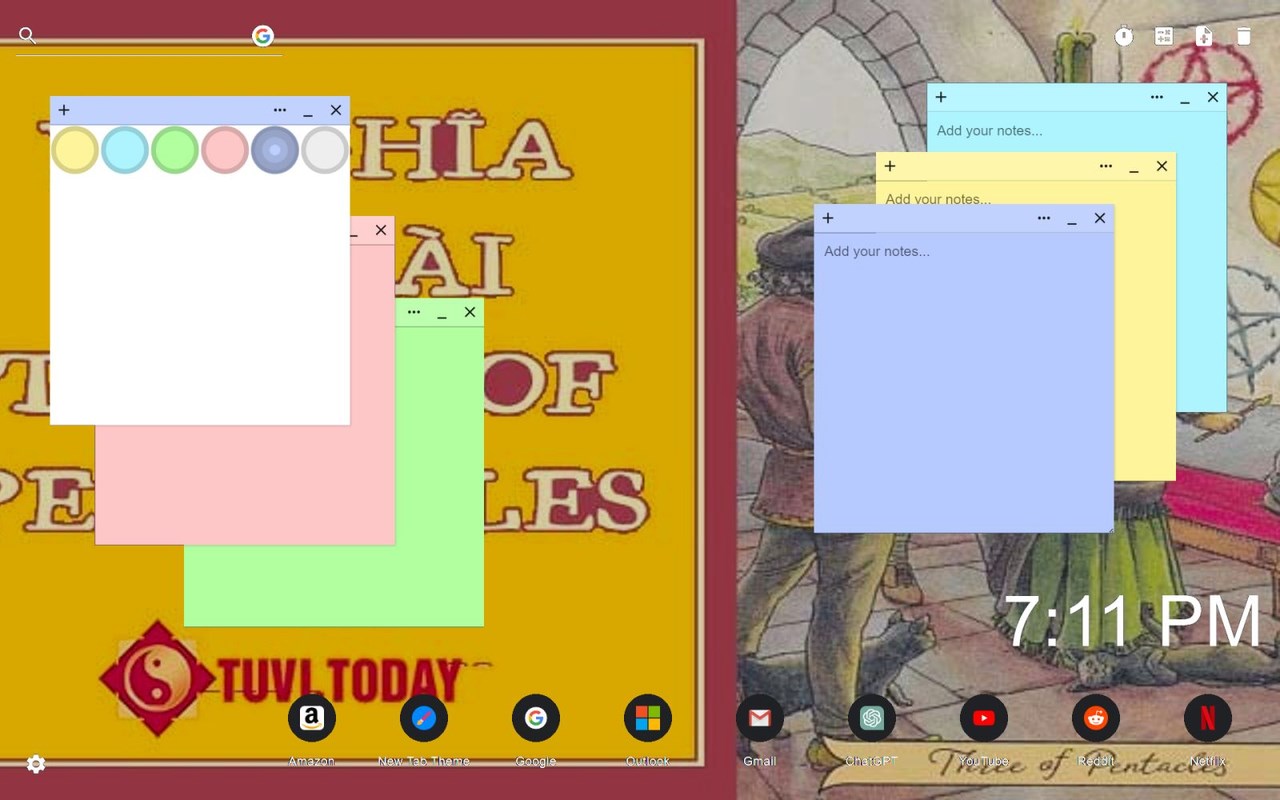Minimize the cyan note
Image resolution: width=1280 pixels, height=800 pixels.
1185,98
